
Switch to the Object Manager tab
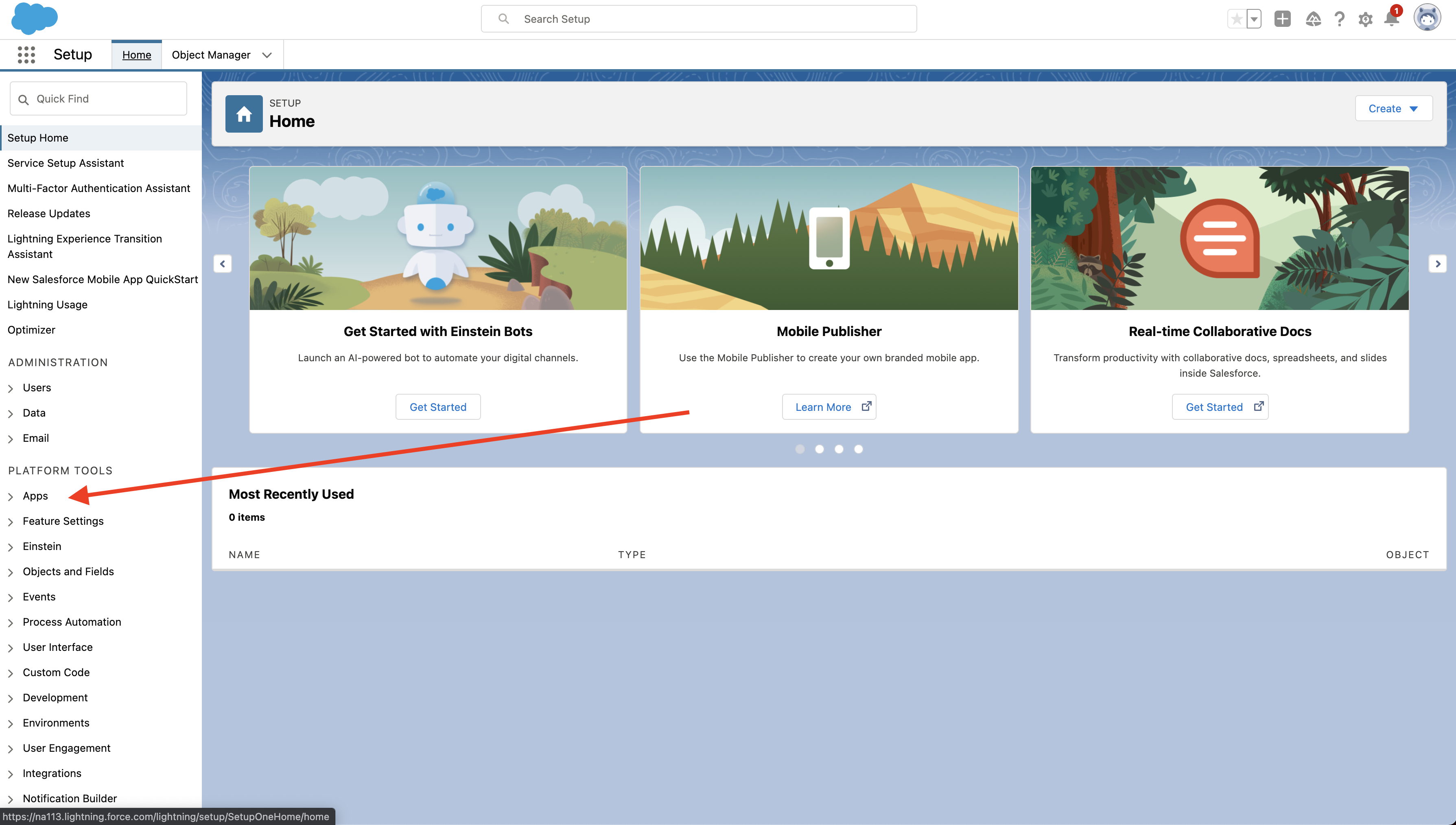click(211, 55)
